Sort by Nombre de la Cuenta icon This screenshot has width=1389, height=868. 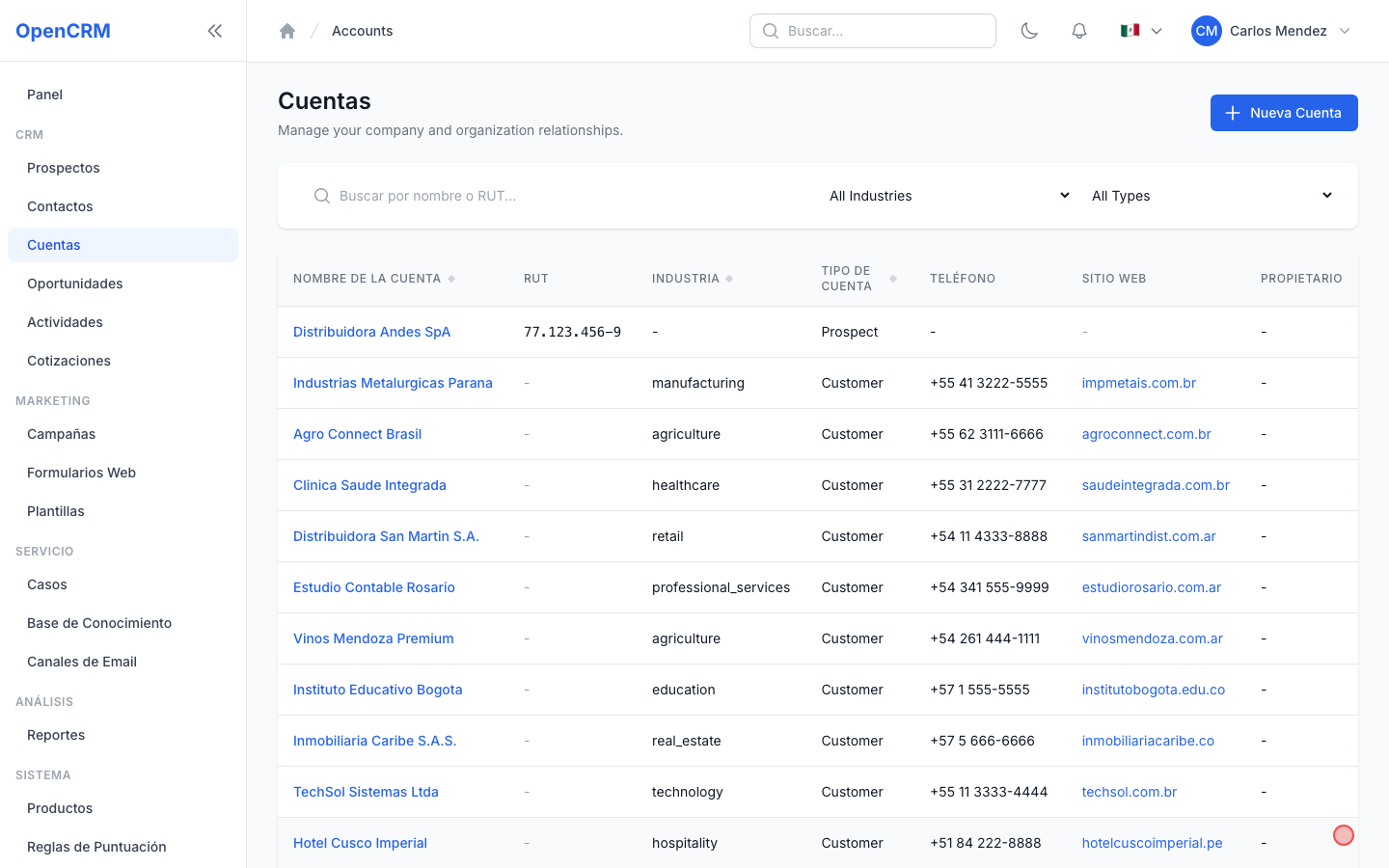pyautogui.click(x=451, y=279)
